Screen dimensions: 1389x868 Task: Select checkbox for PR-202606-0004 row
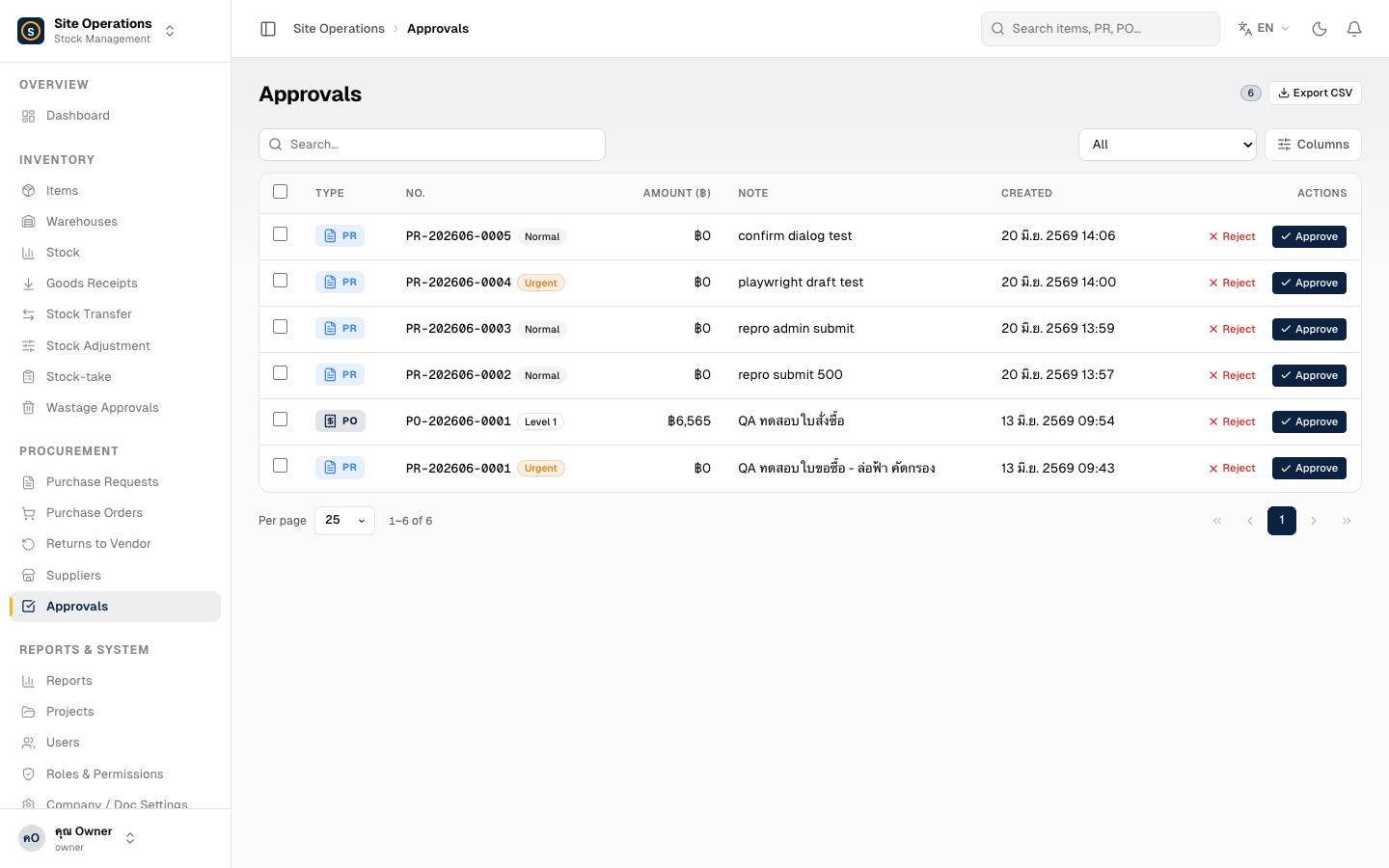(281, 281)
